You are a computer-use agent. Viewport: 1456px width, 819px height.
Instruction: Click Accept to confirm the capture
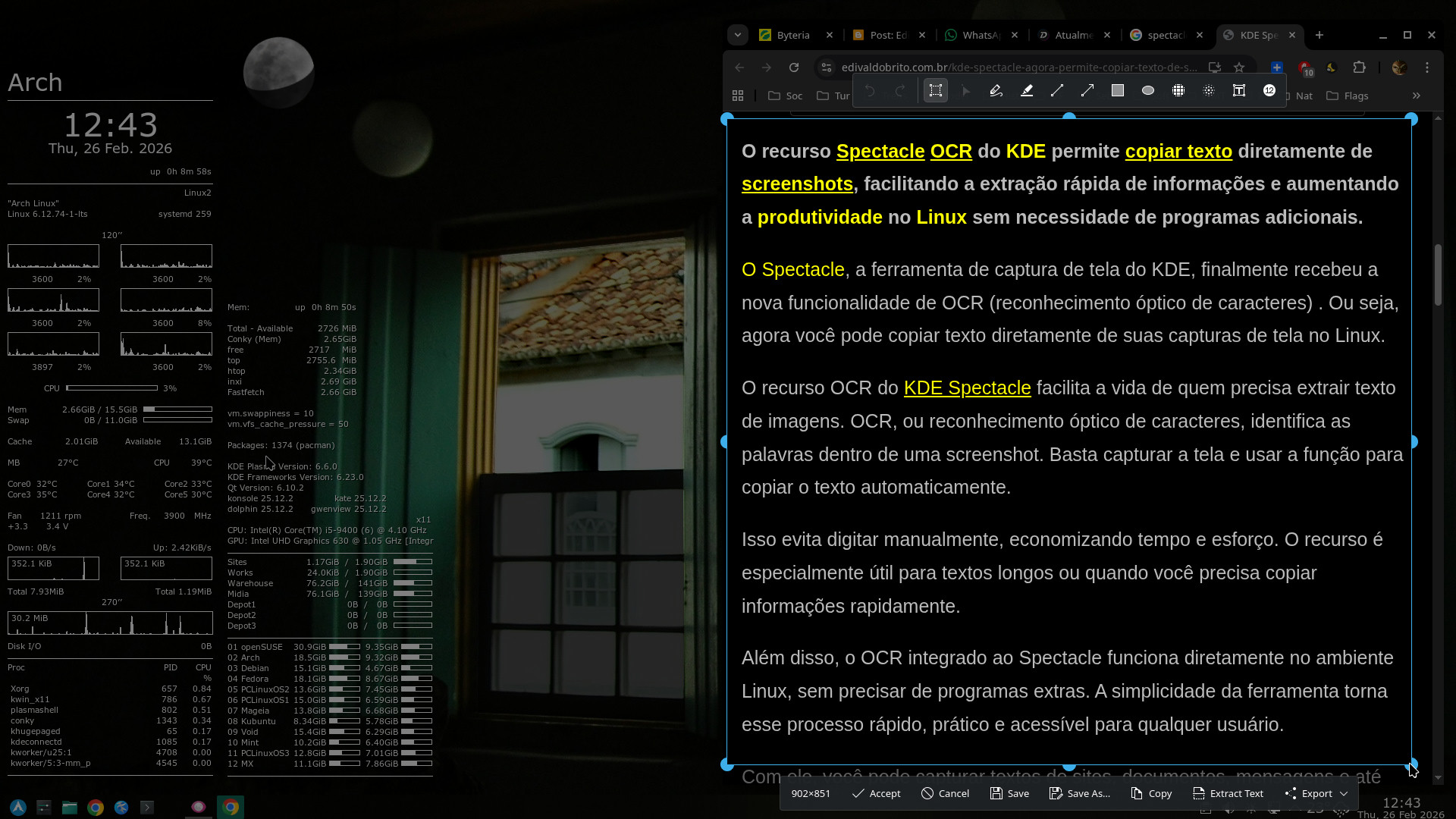[876, 793]
